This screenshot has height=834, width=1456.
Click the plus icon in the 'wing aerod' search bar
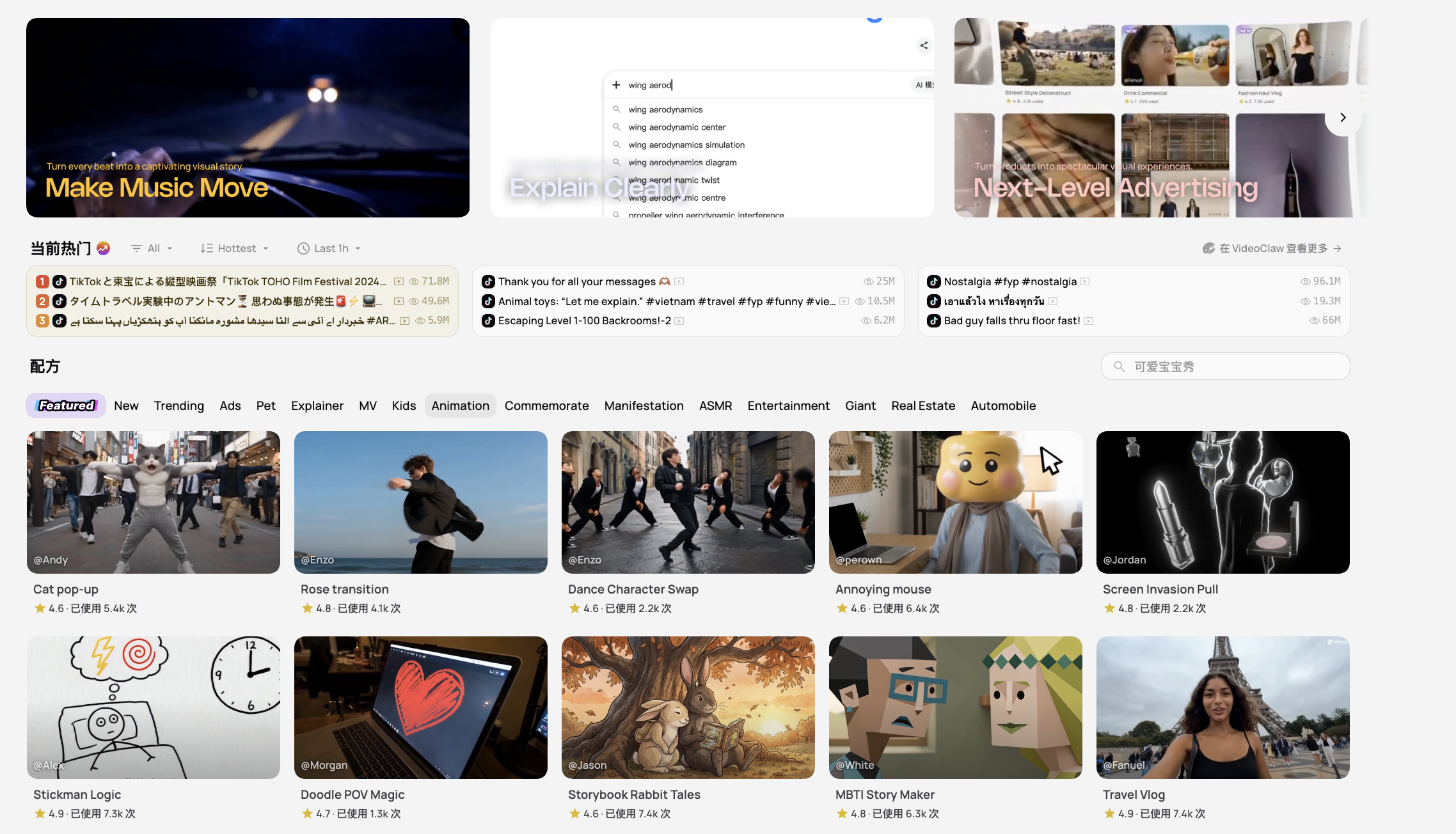click(616, 85)
